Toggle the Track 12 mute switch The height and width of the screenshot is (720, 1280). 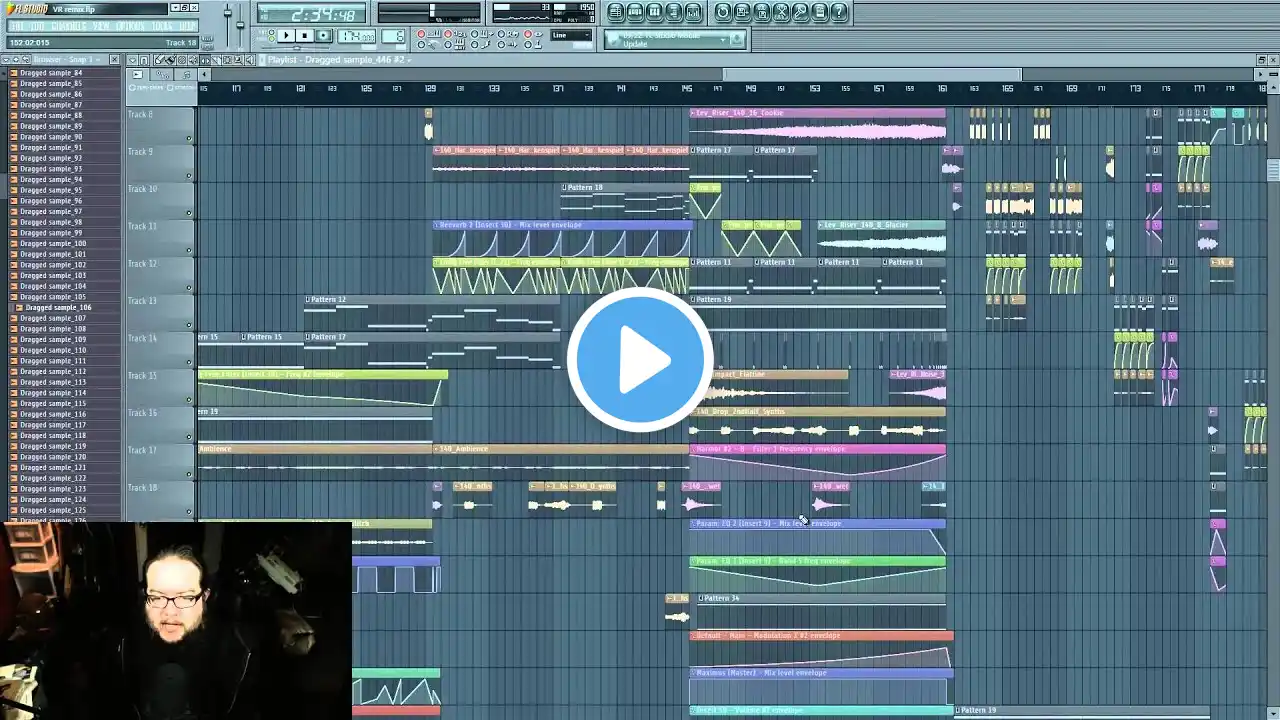[189, 288]
